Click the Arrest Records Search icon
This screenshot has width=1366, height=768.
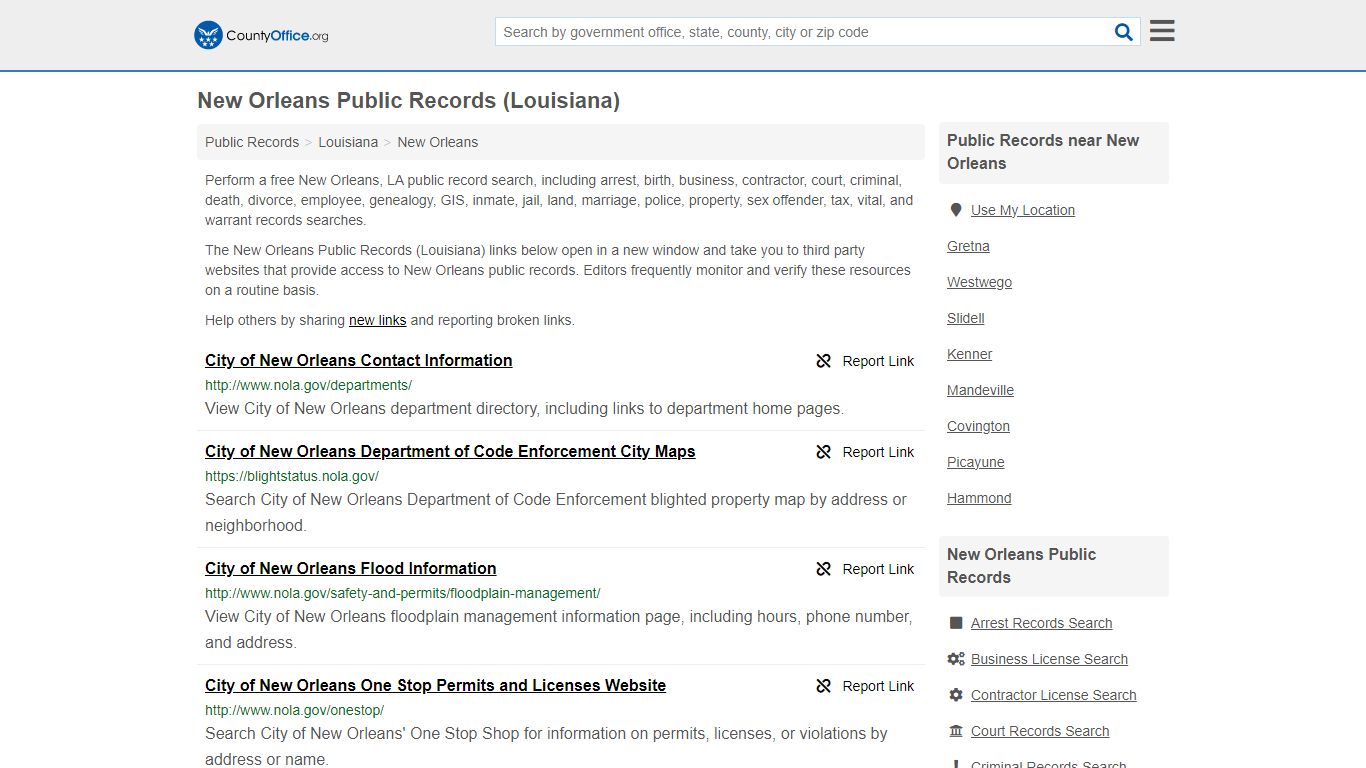956,623
